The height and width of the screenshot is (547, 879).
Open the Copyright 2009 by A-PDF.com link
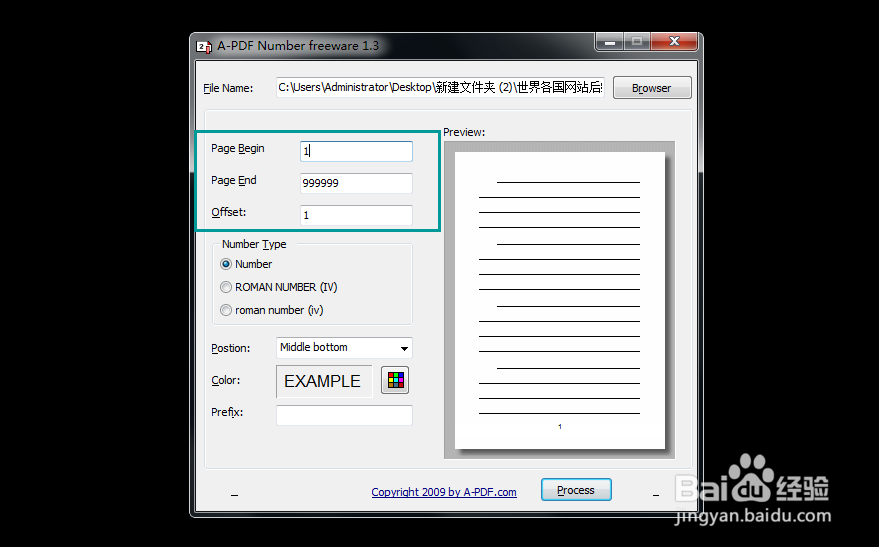tap(444, 492)
